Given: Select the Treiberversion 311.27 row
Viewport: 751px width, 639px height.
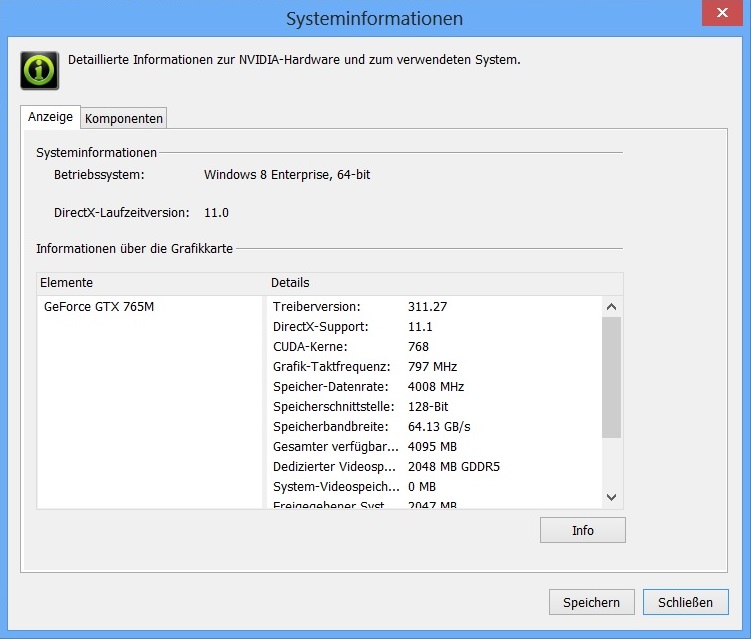Looking at the screenshot, I should point(435,307).
